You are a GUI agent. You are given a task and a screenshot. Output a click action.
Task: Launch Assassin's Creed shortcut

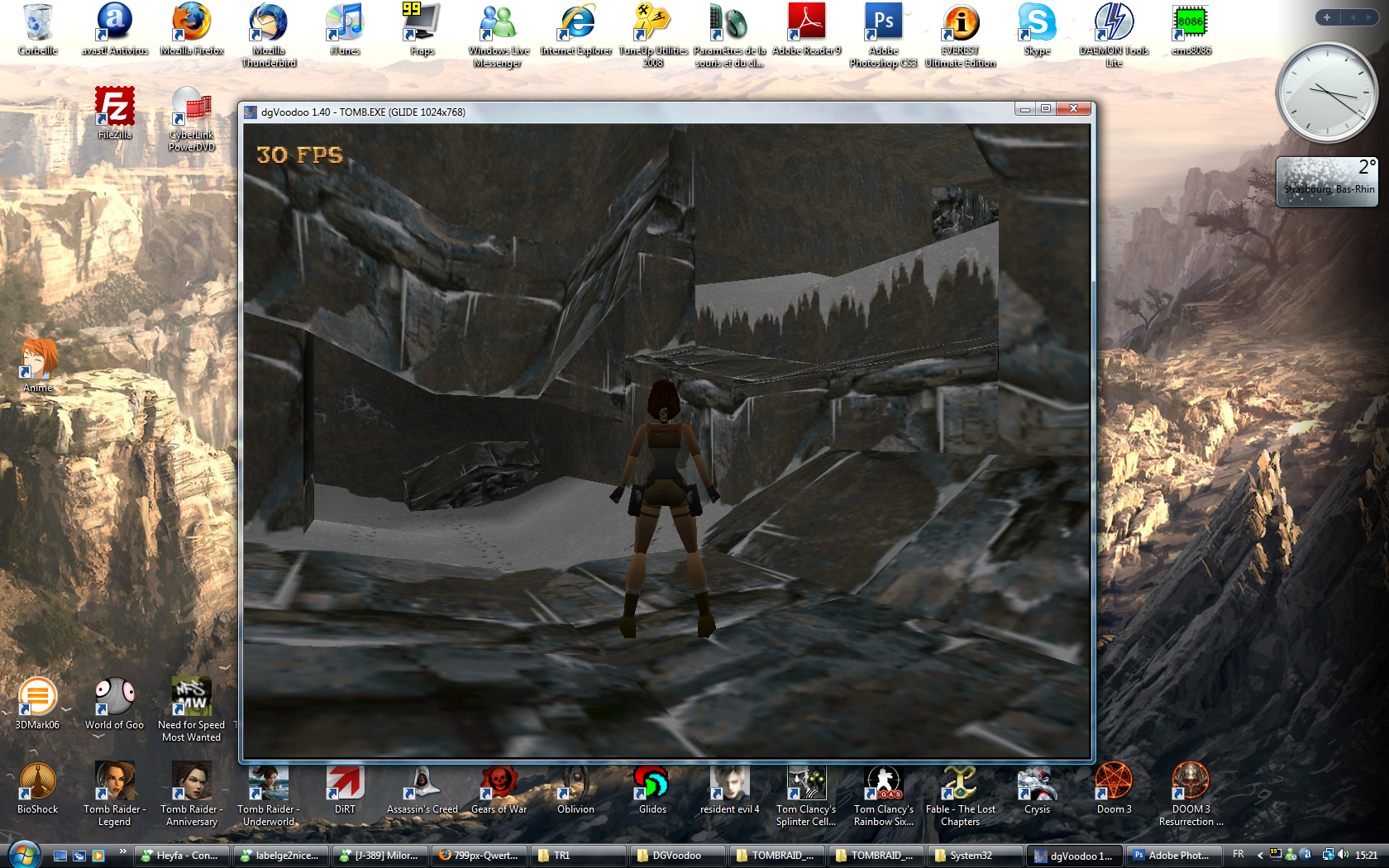tap(422, 788)
